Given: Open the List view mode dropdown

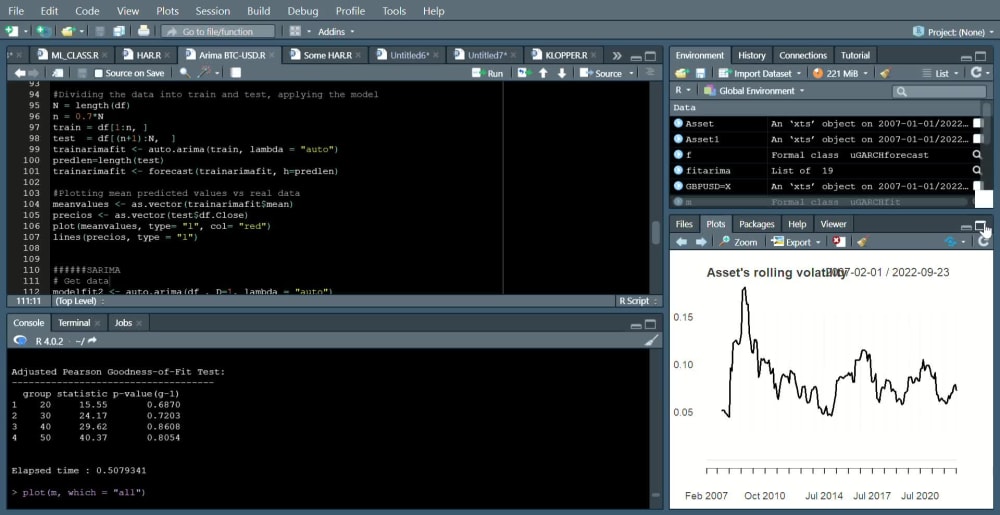Looking at the screenshot, I should pyautogui.click(x=941, y=73).
